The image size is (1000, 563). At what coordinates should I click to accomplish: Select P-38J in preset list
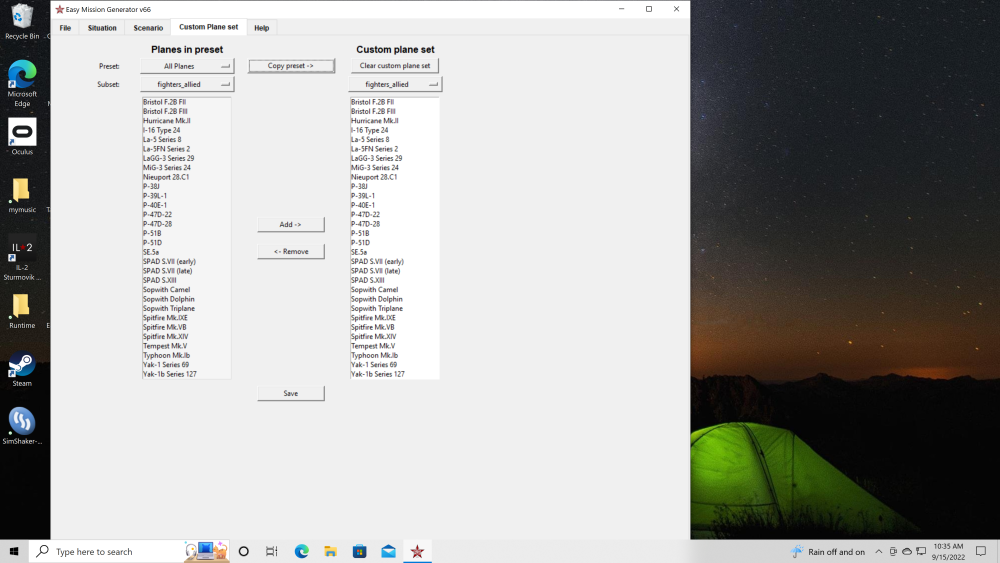click(151, 186)
